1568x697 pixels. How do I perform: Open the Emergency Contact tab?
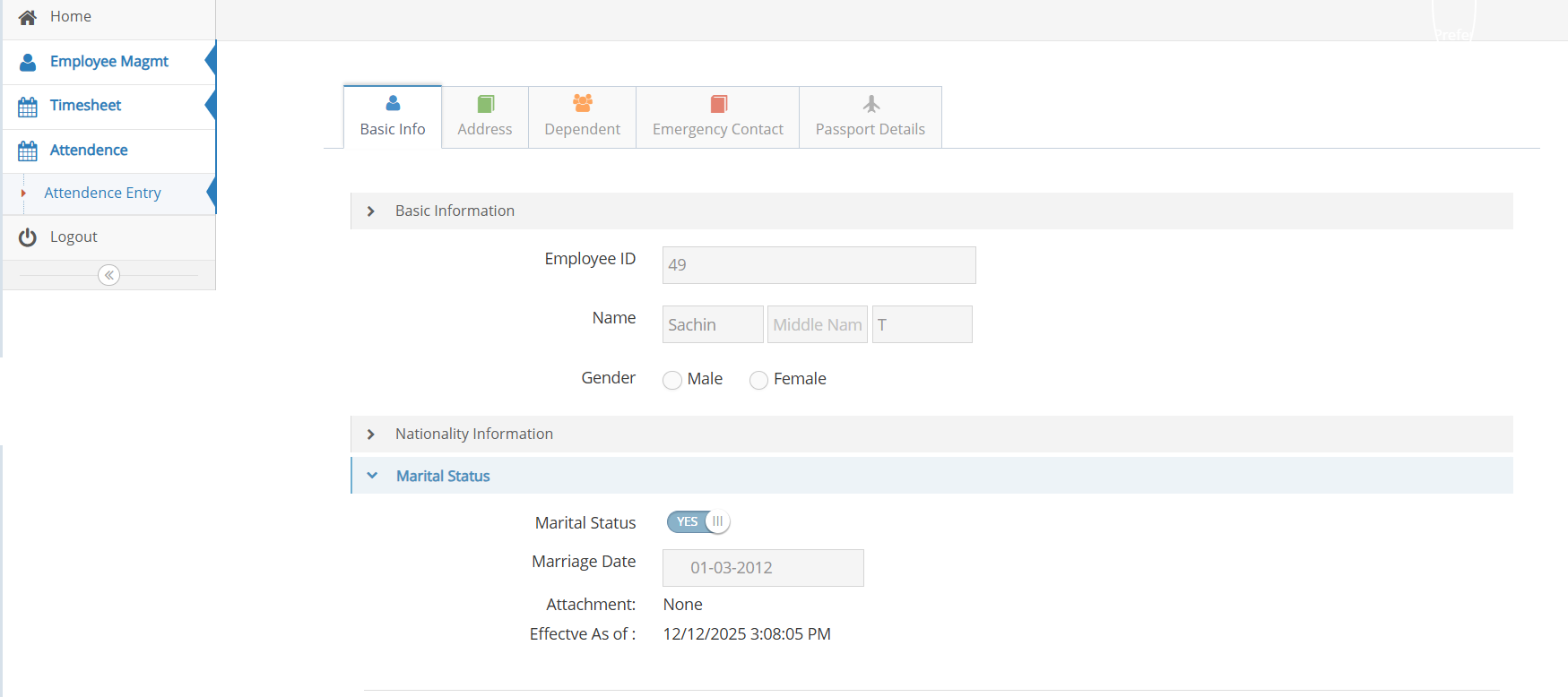click(x=717, y=117)
